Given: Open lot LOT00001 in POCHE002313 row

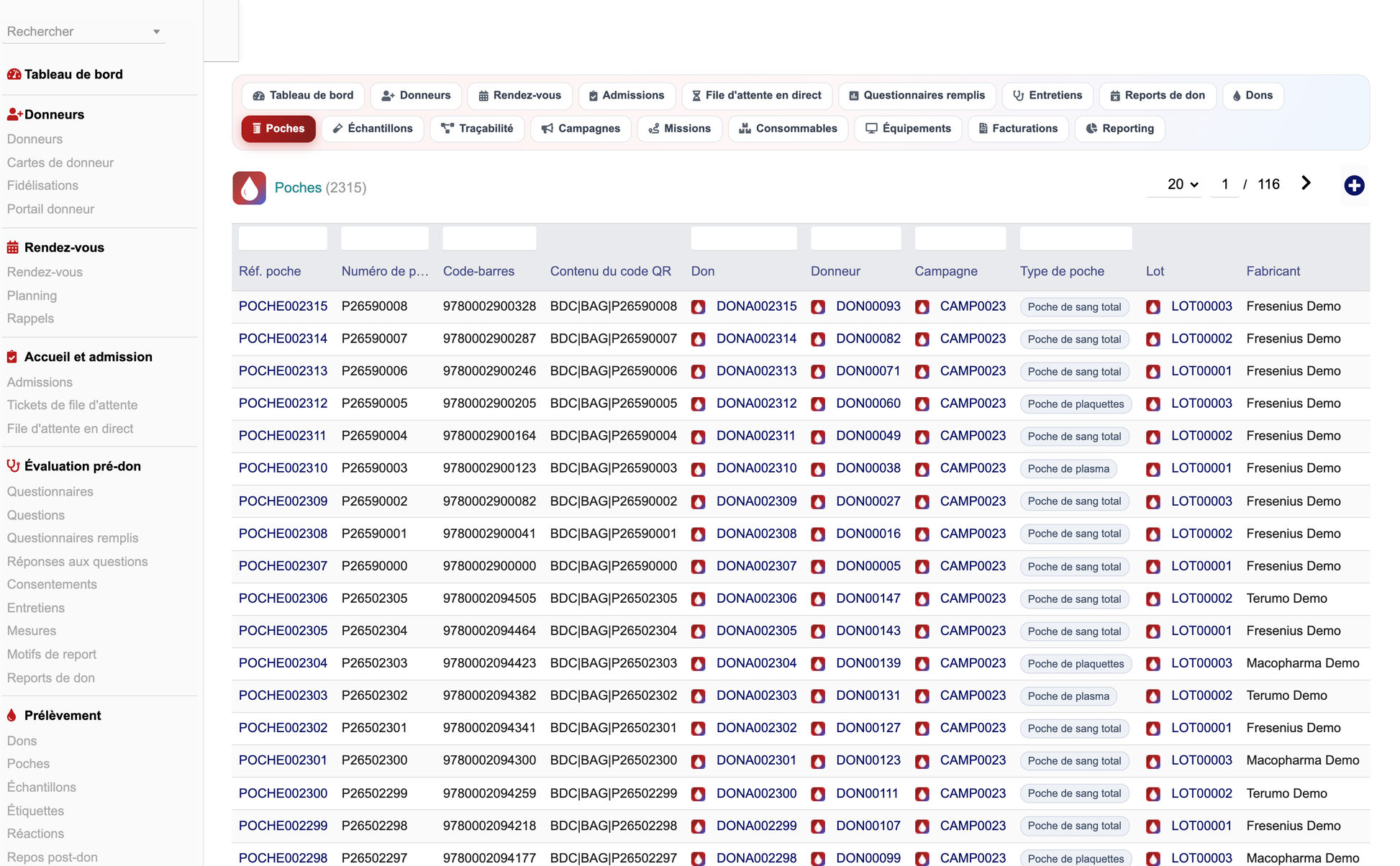Looking at the screenshot, I should click(x=1201, y=371).
